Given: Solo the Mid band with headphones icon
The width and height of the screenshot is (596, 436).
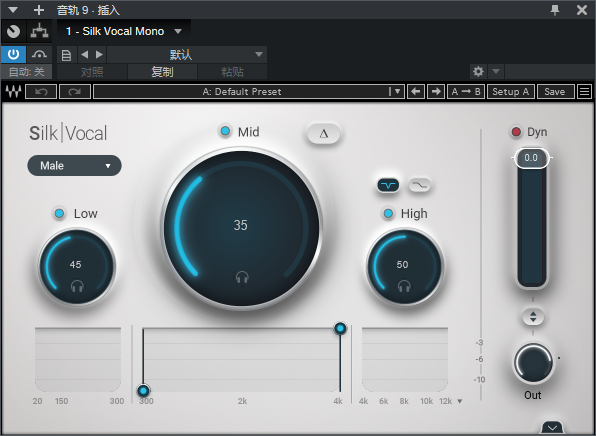Looking at the screenshot, I should (x=242, y=278).
